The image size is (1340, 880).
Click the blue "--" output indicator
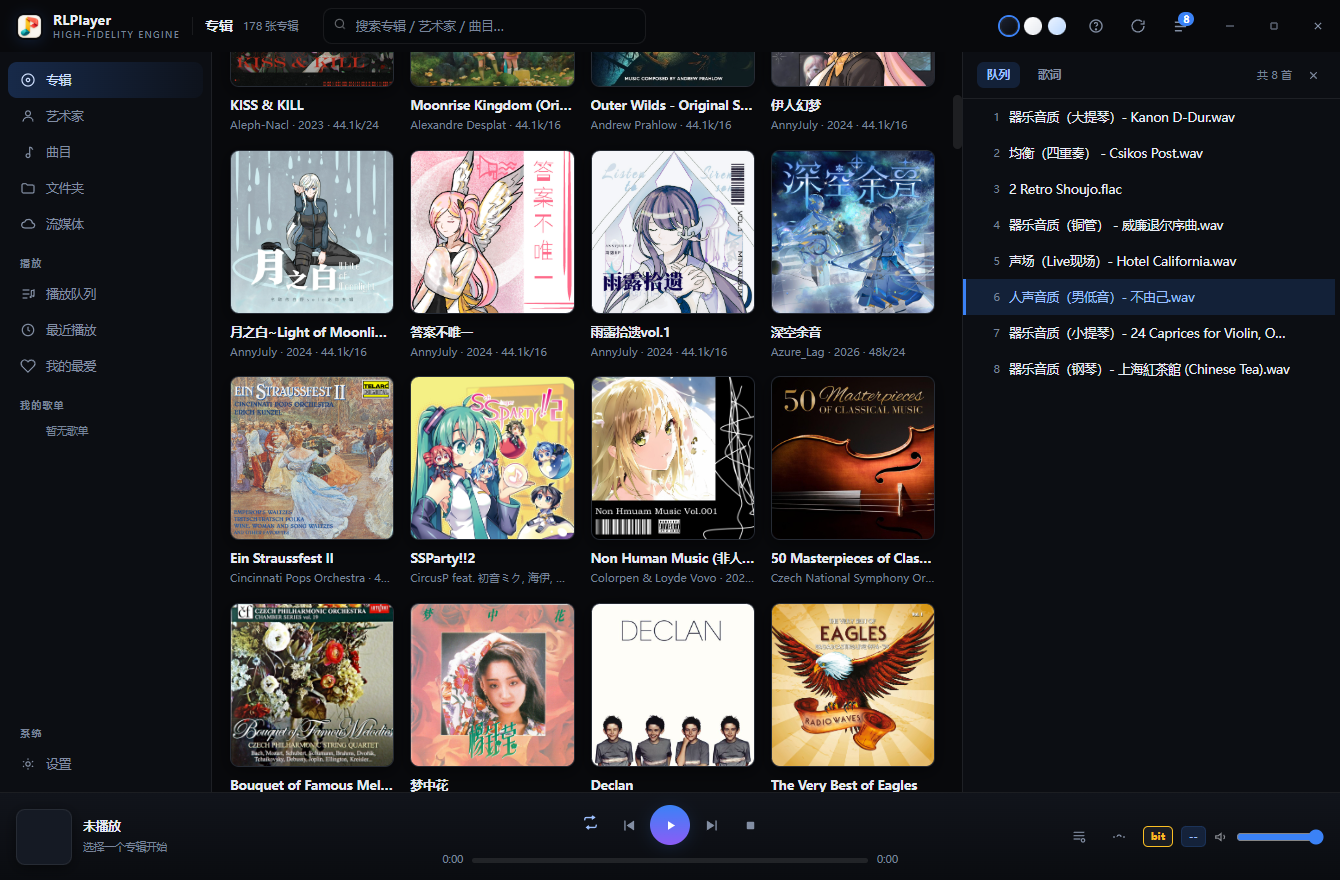(1193, 837)
